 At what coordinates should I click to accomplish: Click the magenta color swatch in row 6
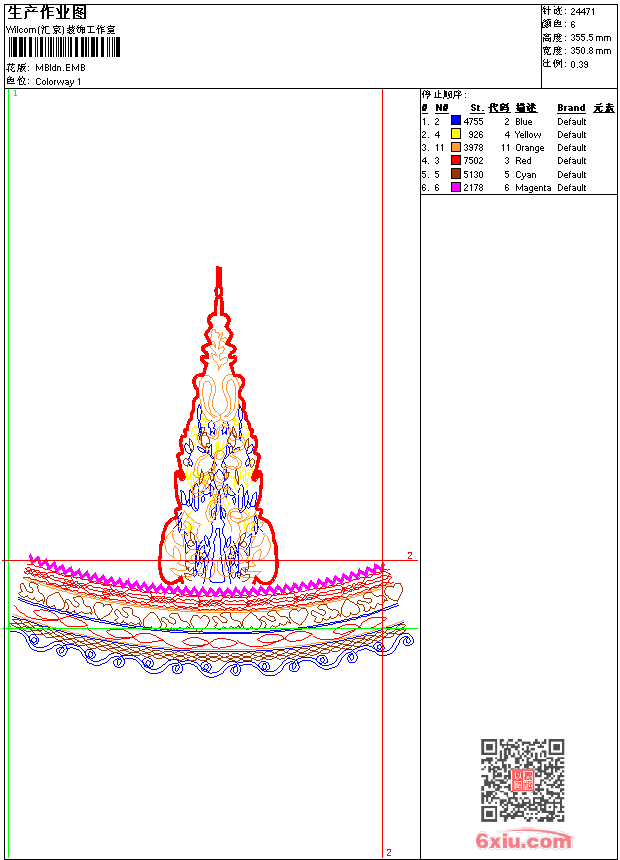pyautogui.click(x=456, y=187)
